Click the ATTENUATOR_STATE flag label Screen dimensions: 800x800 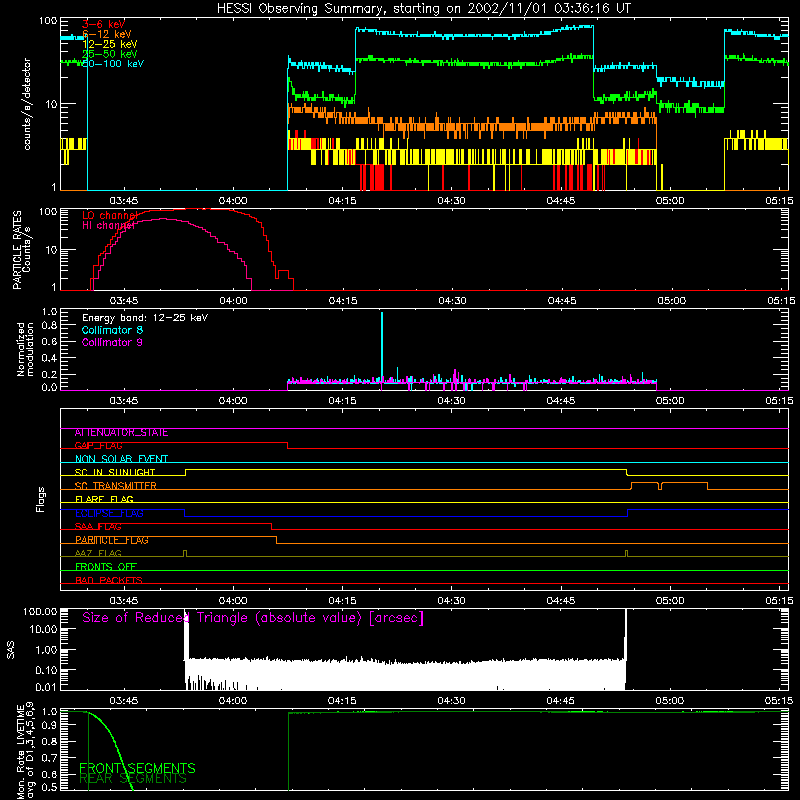tap(121, 433)
